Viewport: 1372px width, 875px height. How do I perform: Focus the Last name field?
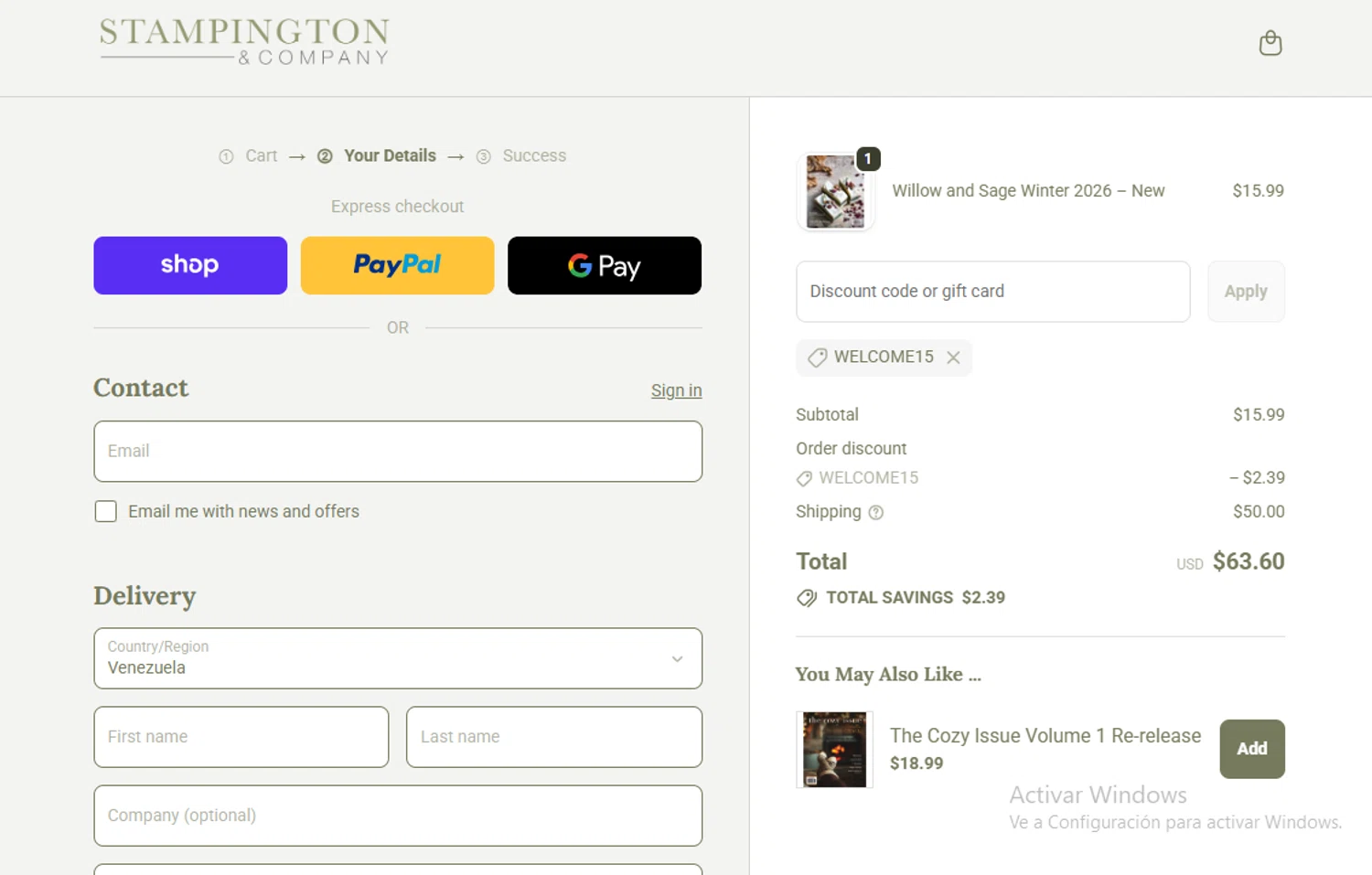click(x=554, y=737)
